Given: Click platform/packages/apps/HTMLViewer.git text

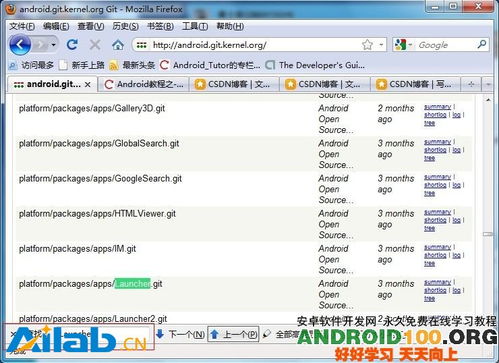Looking at the screenshot, I should (x=97, y=214).
